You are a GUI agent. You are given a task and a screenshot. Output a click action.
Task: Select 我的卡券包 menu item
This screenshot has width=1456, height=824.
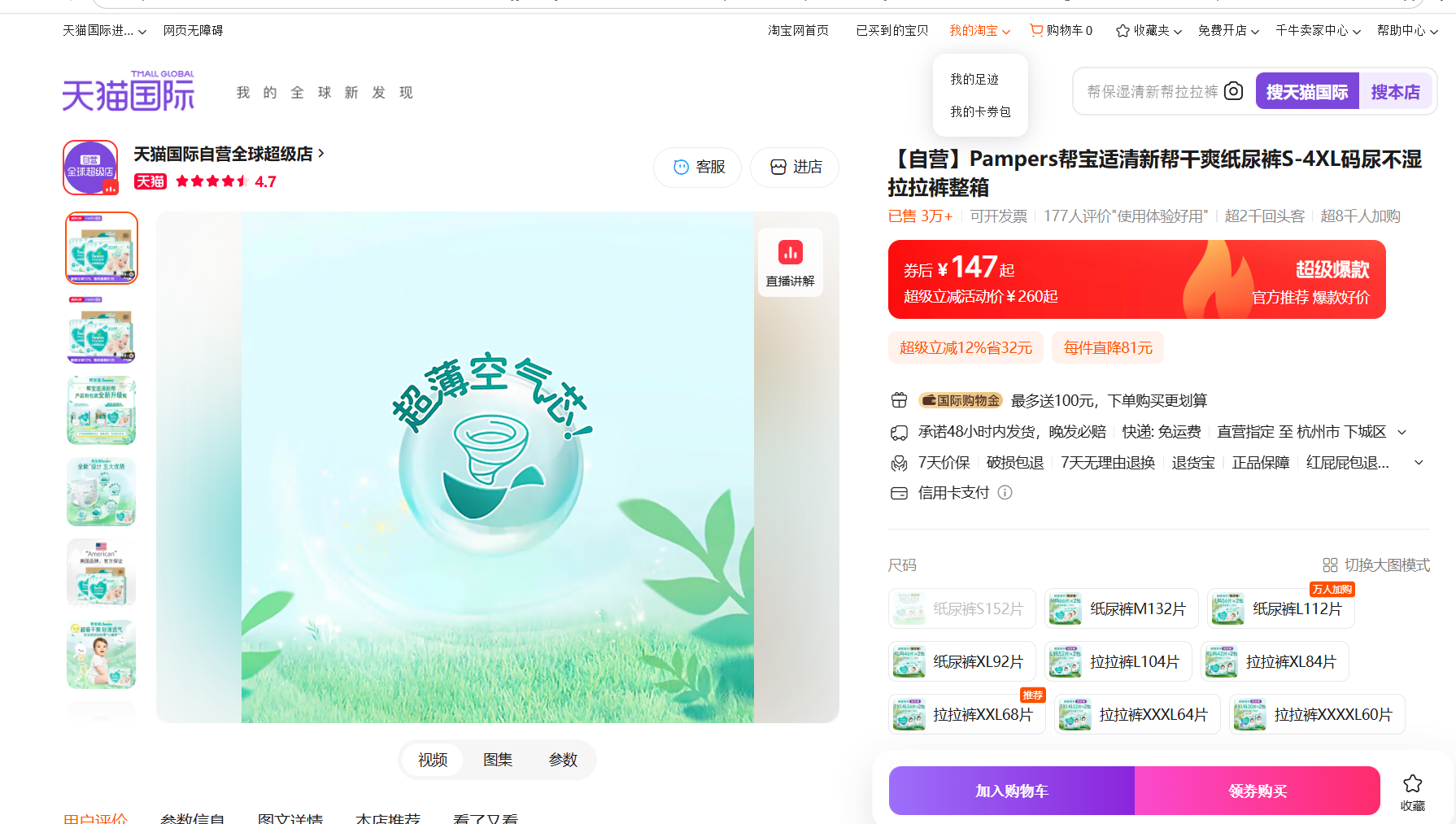pos(980,111)
